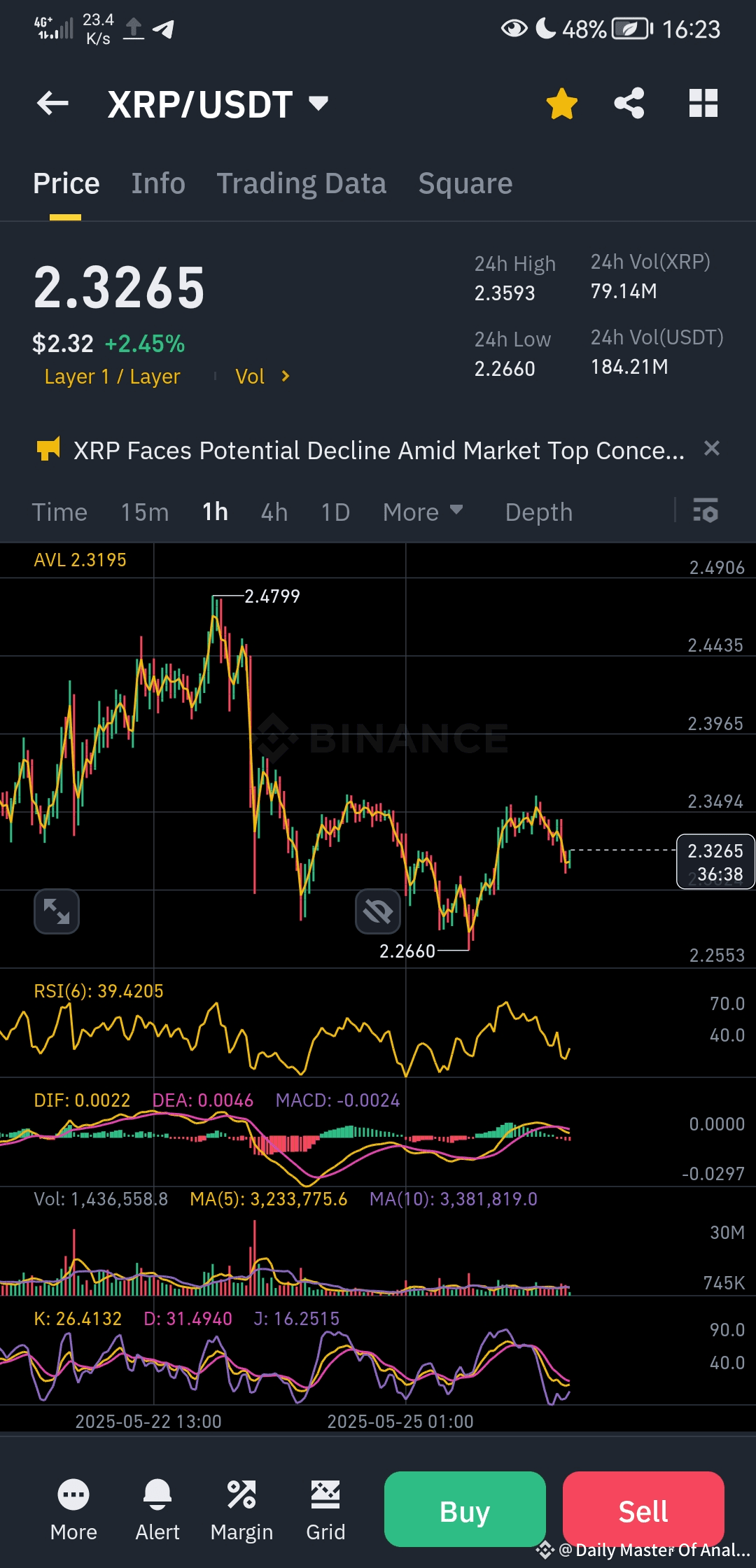Select the 1h chart interval
The height and width of the screenshot is (1568, 756).
click(215, 512)
